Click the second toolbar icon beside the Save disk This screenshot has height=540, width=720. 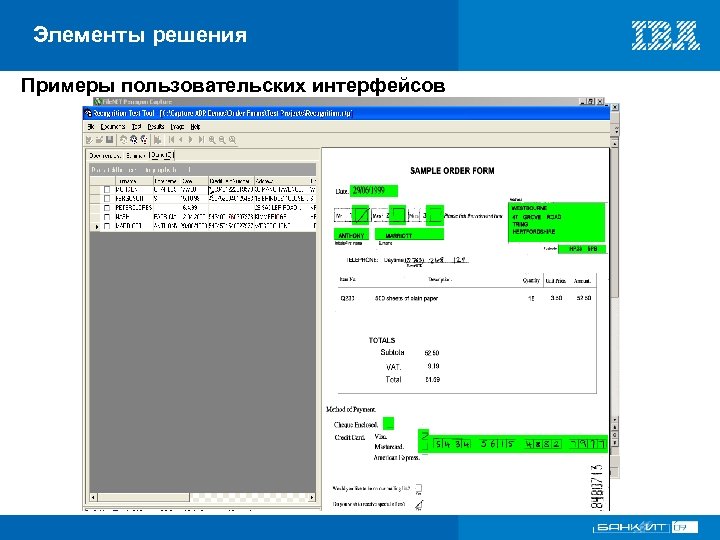(99, 140)
